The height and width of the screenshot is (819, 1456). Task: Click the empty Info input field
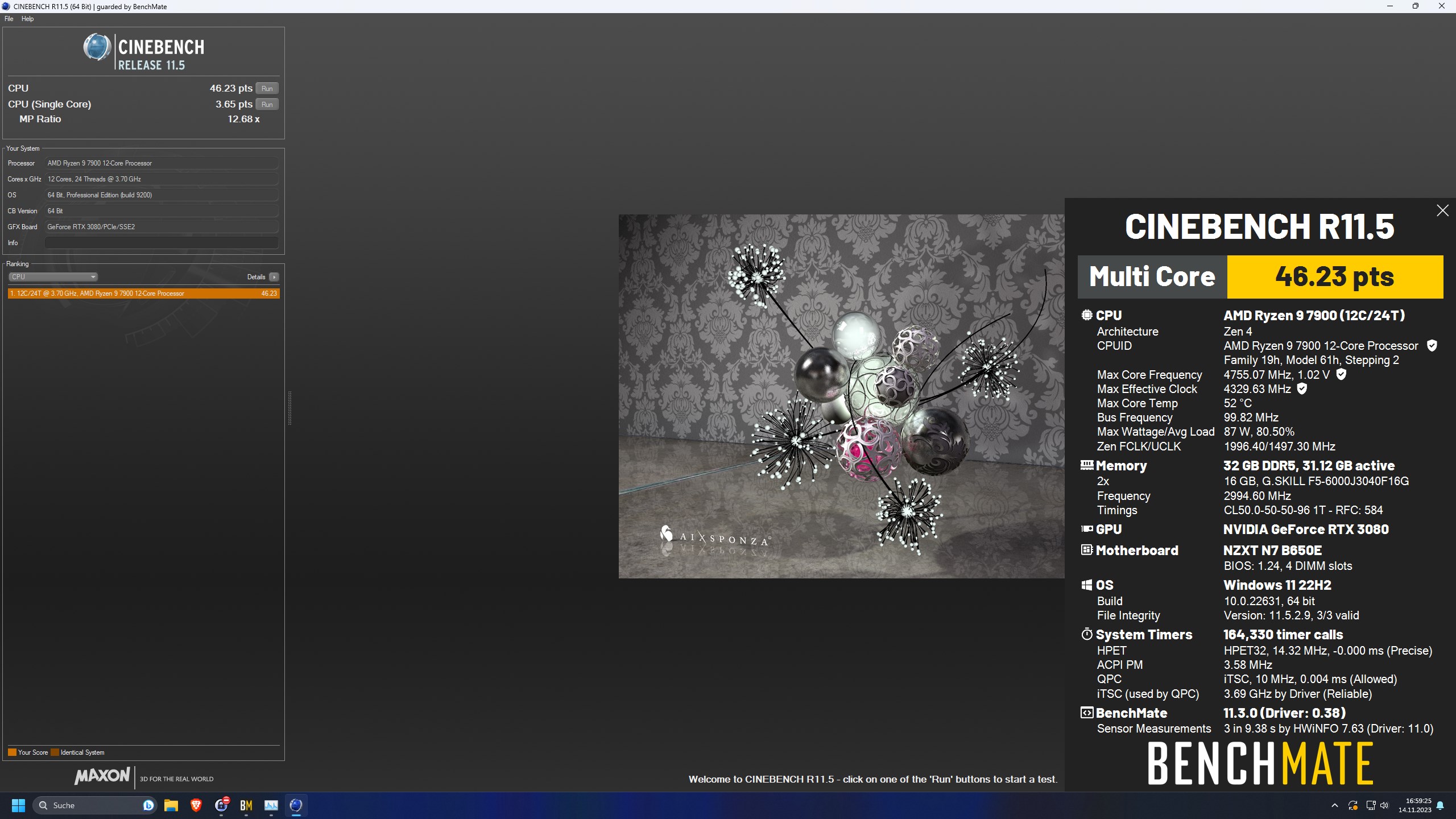[162, 243]
